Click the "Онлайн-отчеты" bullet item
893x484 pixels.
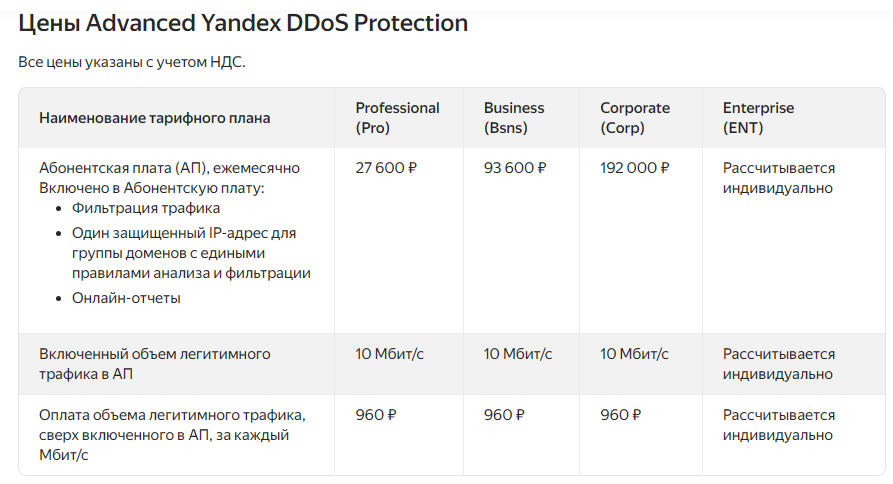[x=126, y=298]
